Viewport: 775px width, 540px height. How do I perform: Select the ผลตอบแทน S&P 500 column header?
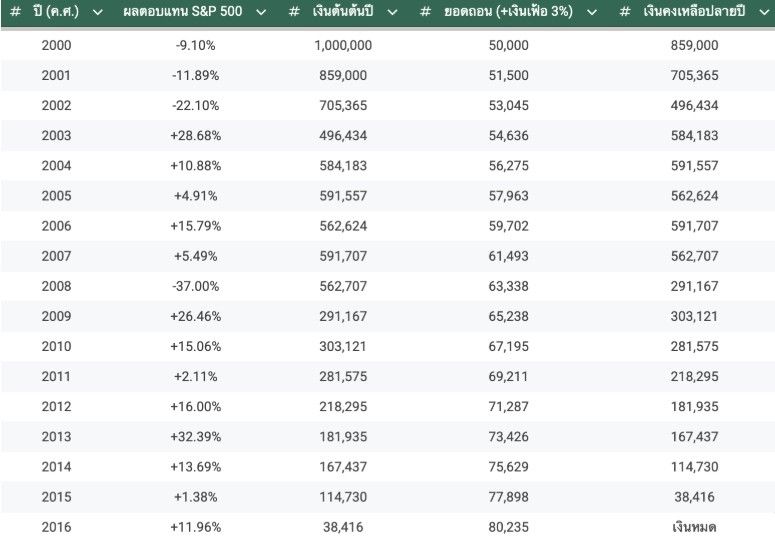pos(183,12)
